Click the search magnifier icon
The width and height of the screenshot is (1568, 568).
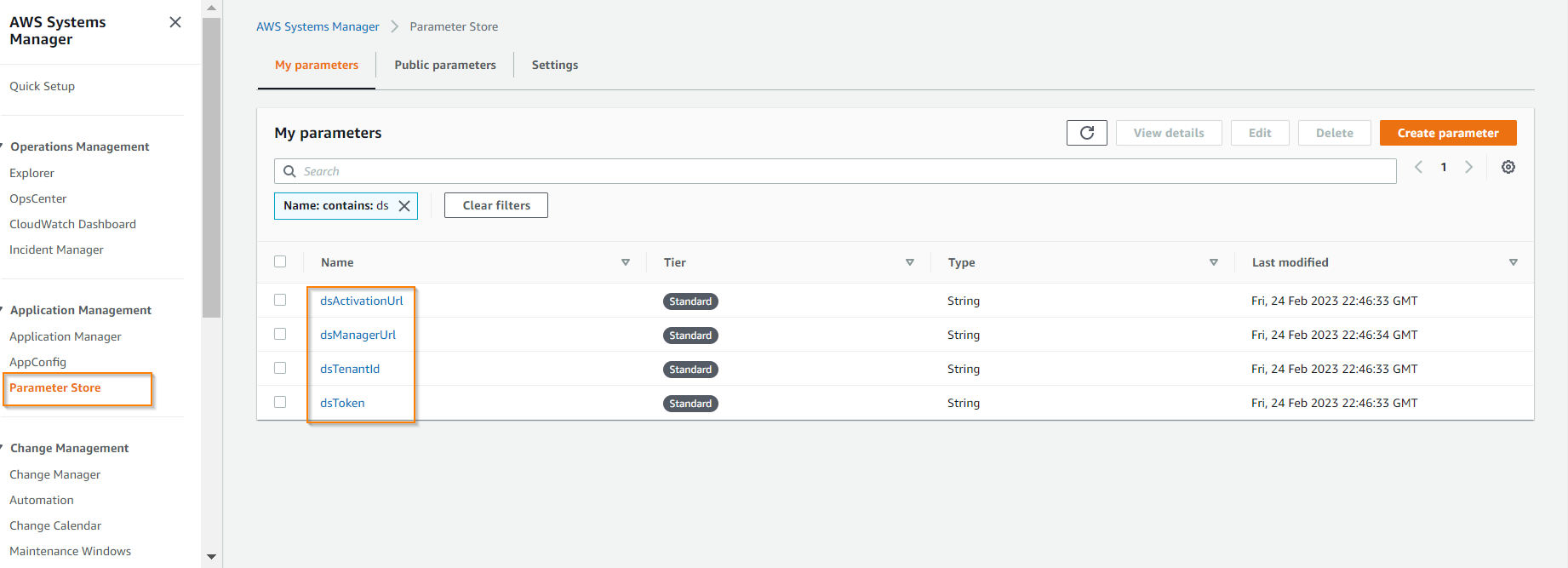tap(289, 171)
